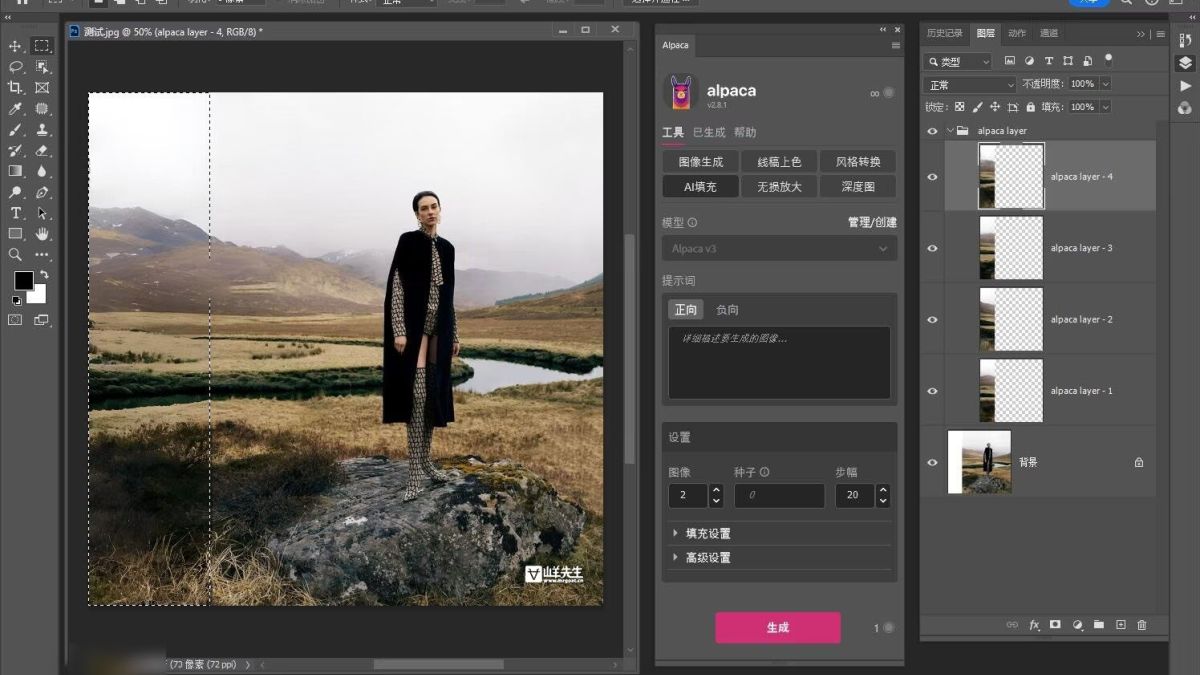The height and width of the screenshot is (675, 1200).
Task: Select the Lasso tool
Action: 15,67
